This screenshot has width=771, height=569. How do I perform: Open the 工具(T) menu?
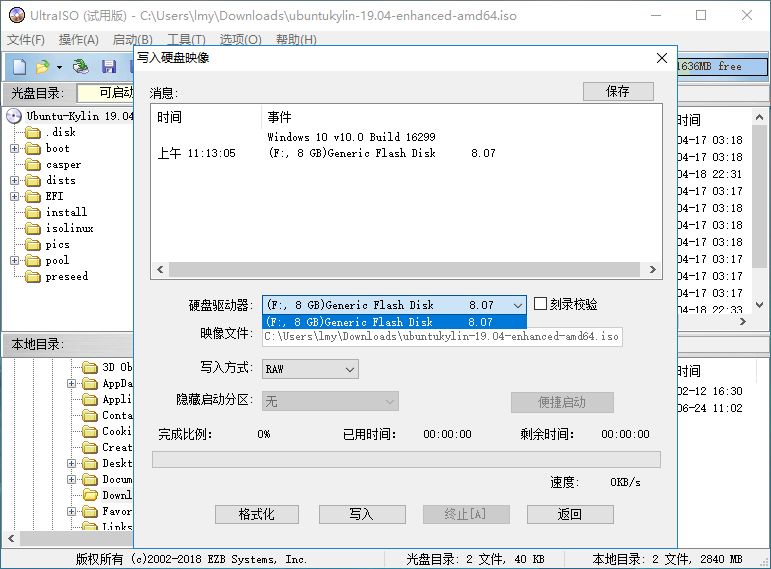click(x=186, y=39)
